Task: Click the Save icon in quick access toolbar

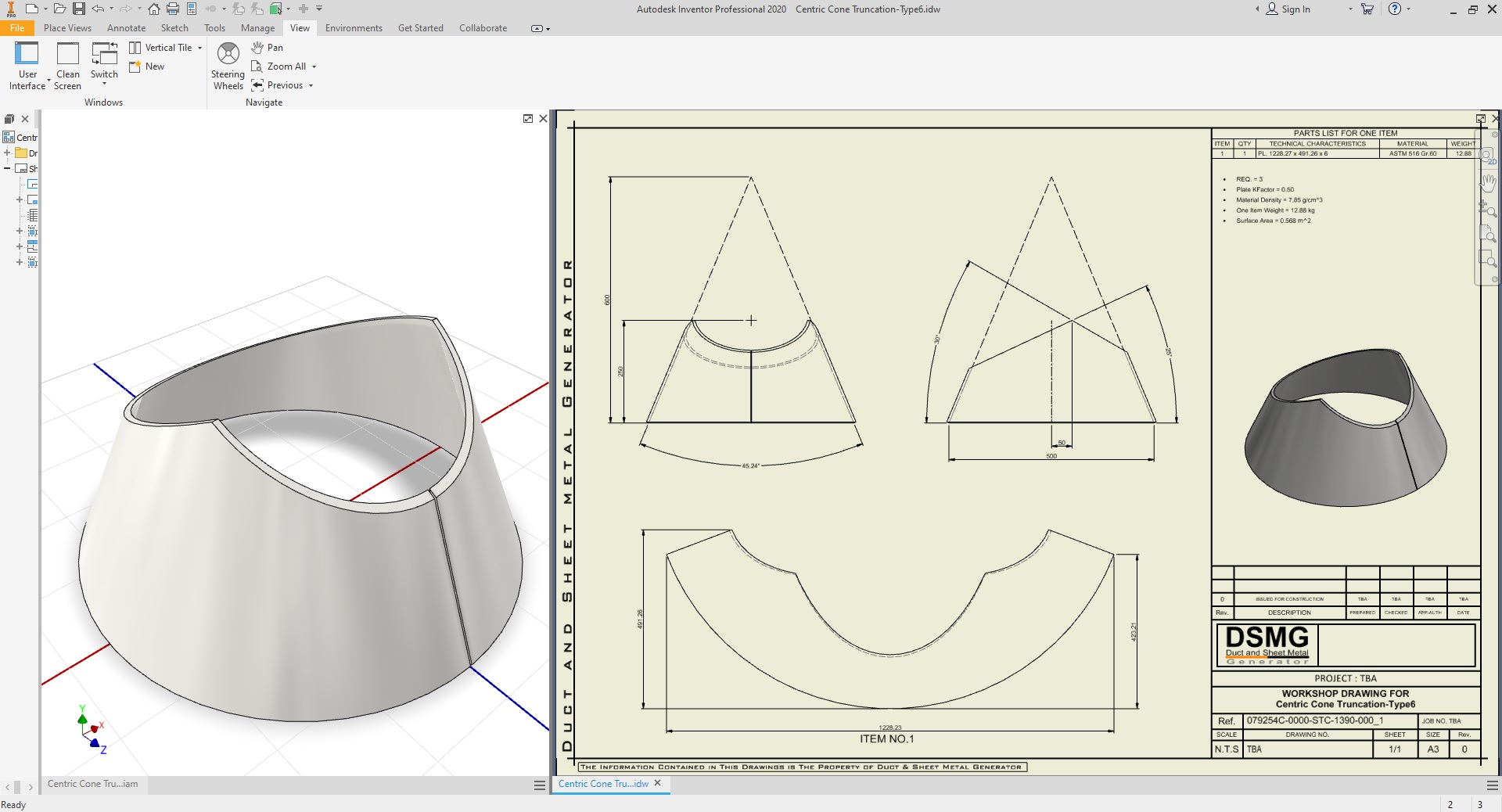Action: [79, 9]
